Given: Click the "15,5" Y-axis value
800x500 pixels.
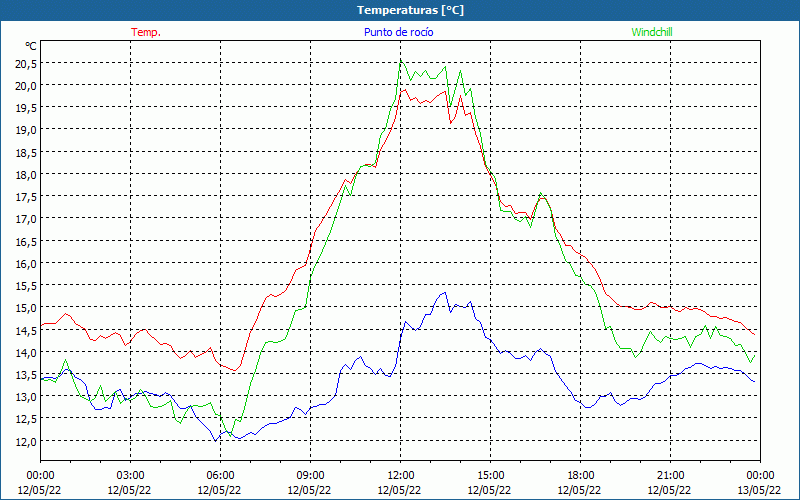Looking at the screenshot, I should (26, 286).
